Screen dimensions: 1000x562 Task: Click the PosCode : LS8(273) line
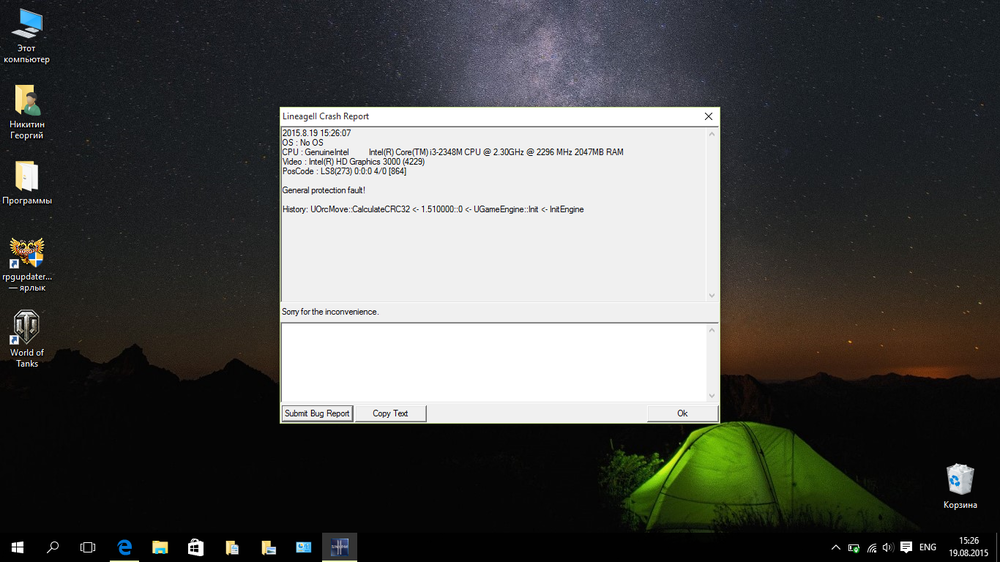tap(344, 172)
